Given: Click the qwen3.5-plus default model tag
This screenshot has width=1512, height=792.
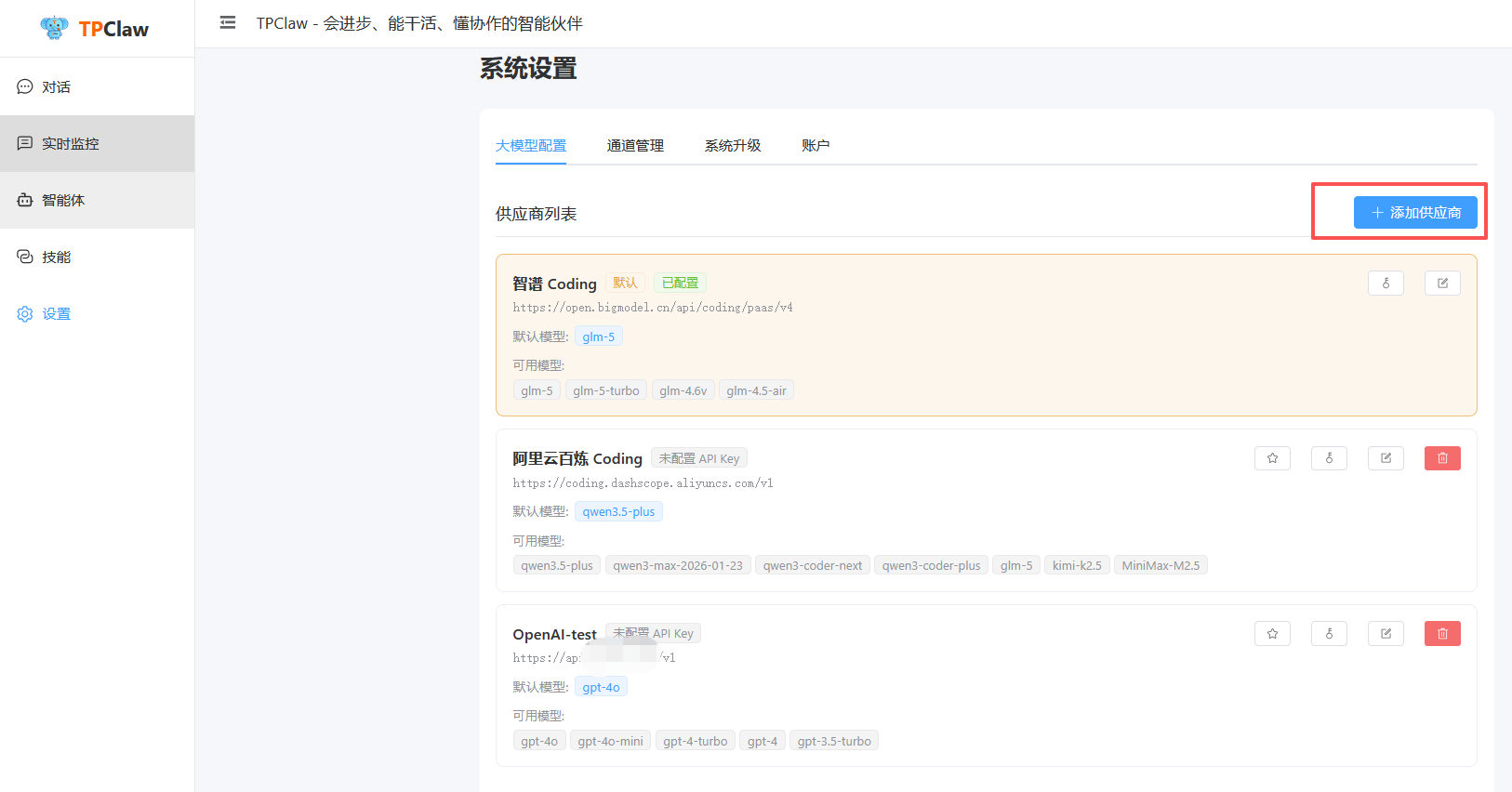Looking at the screenshot, I should 618,511.
